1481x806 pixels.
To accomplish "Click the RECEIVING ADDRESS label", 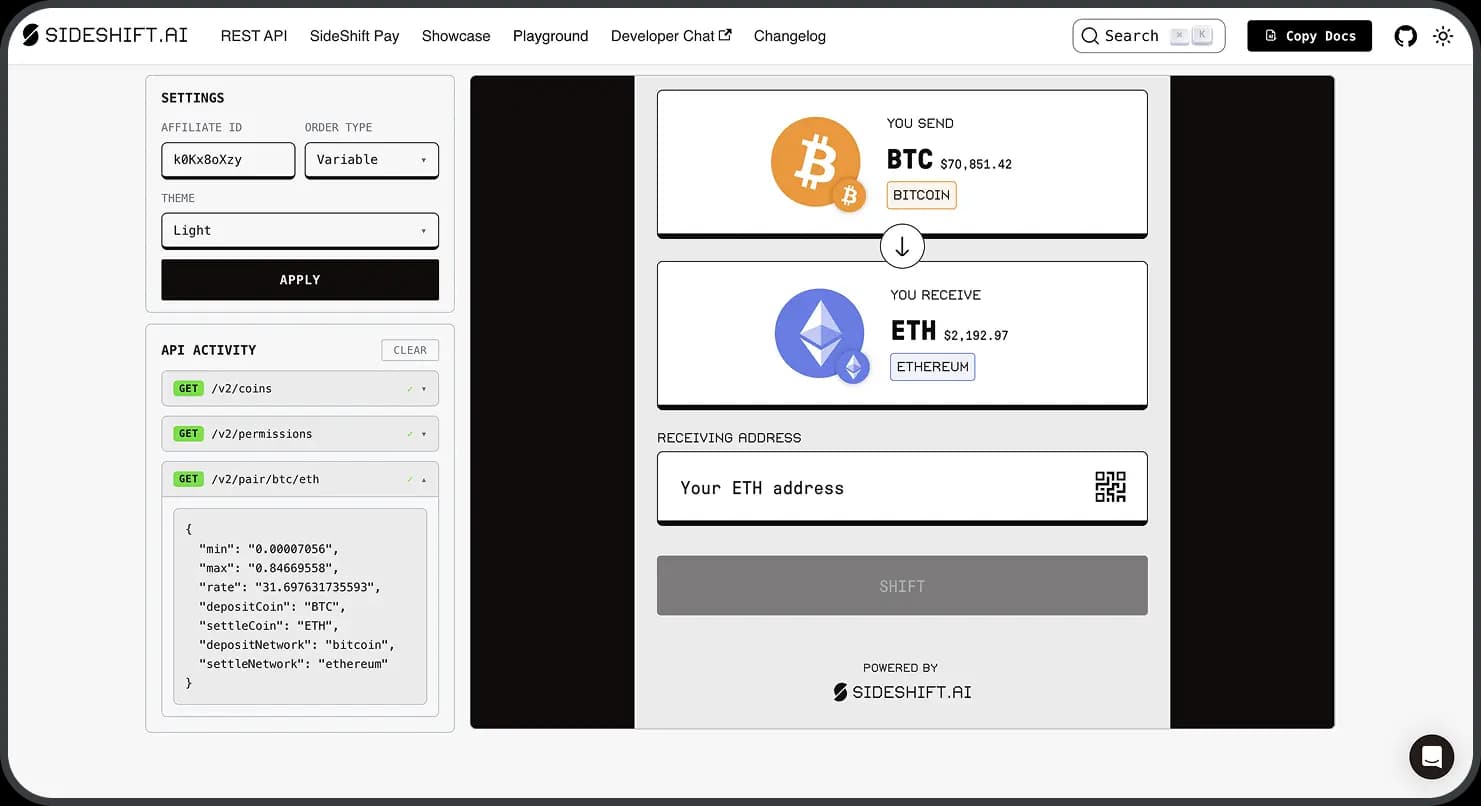I will pos(729,438).
